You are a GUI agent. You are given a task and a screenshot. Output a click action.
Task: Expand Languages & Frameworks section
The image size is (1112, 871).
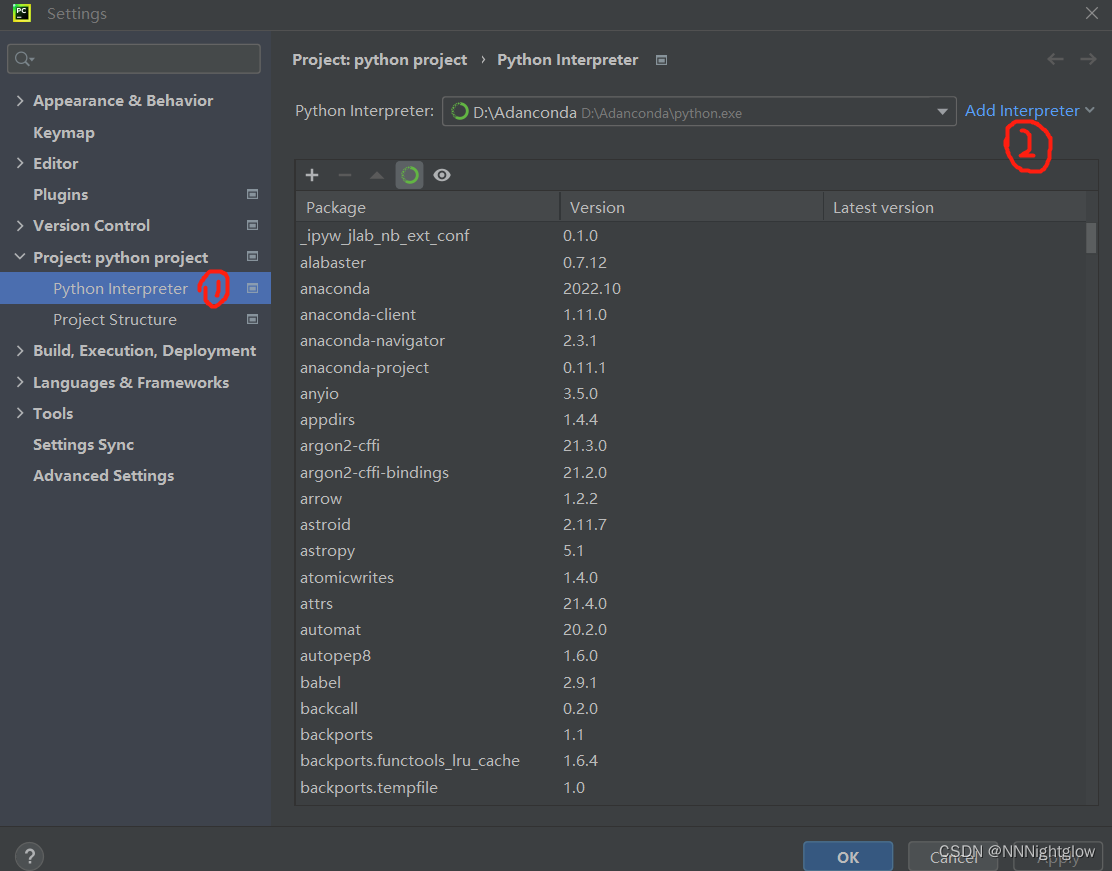pyautogui.click(x=20, y=382)
